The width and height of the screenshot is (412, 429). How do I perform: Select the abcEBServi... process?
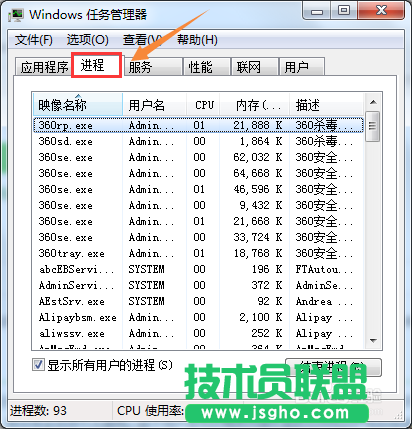pos(198,269)
